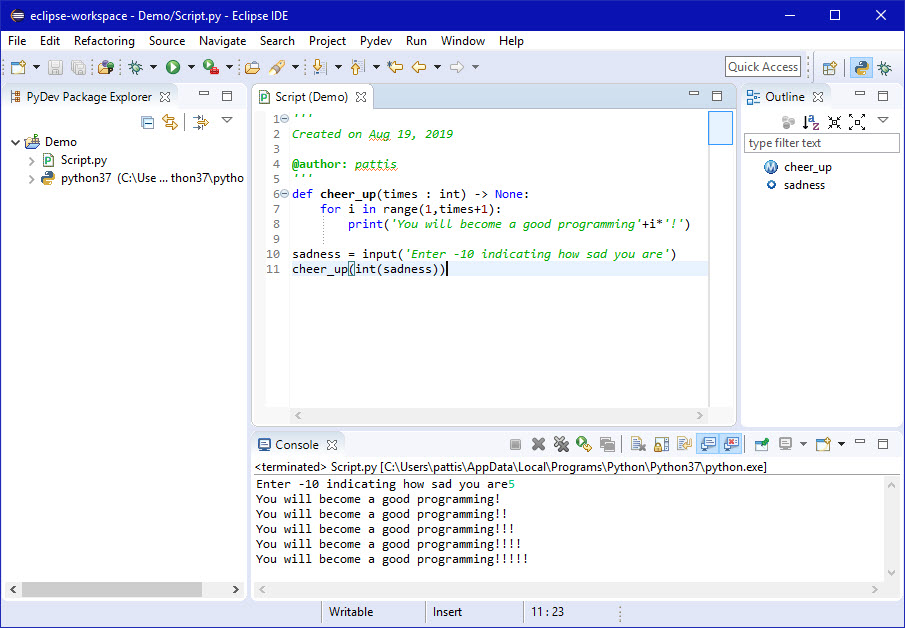Image resolution: width=905 pixels, height=628 pixels.
Task: Collapse the Demo project tree node
Action: pyautogui.click(x=15, y=142)
